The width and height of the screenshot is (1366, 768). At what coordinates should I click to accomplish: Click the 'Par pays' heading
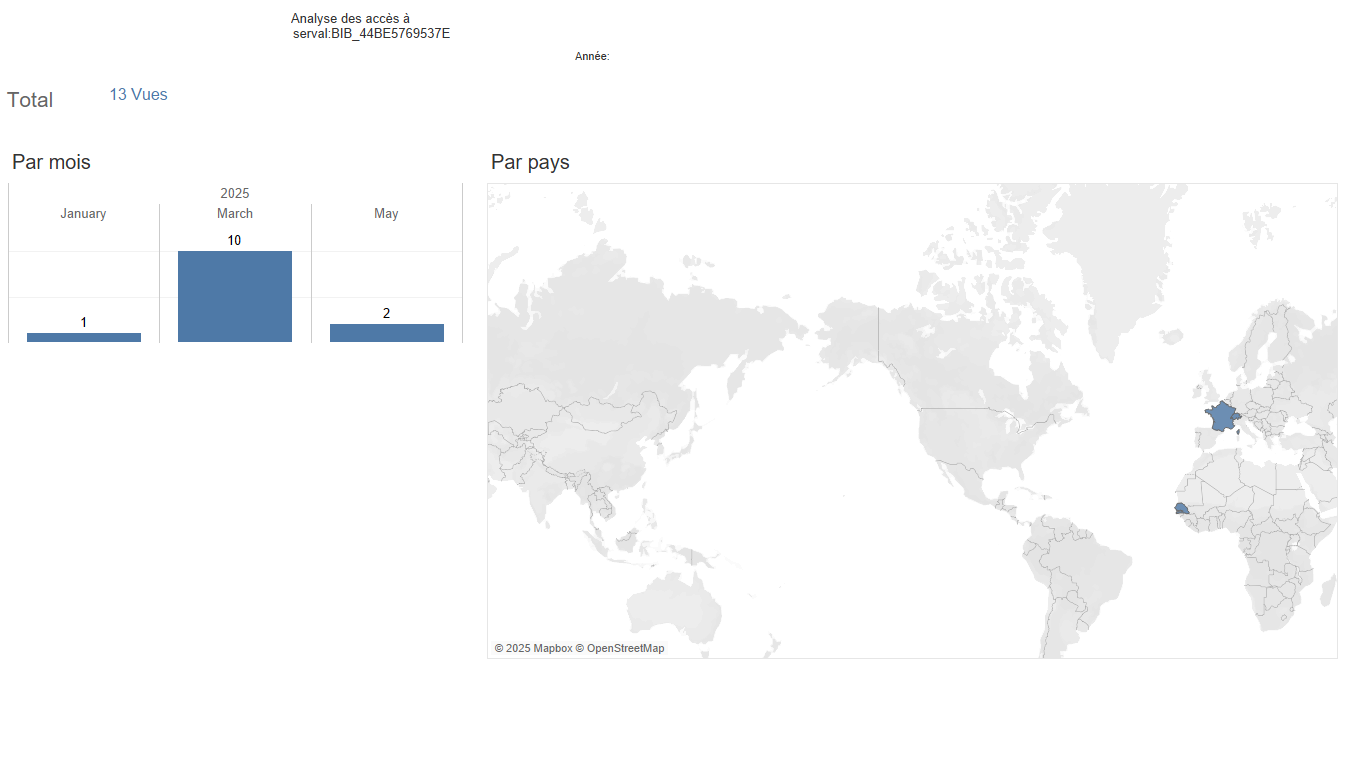pos(530,162)
